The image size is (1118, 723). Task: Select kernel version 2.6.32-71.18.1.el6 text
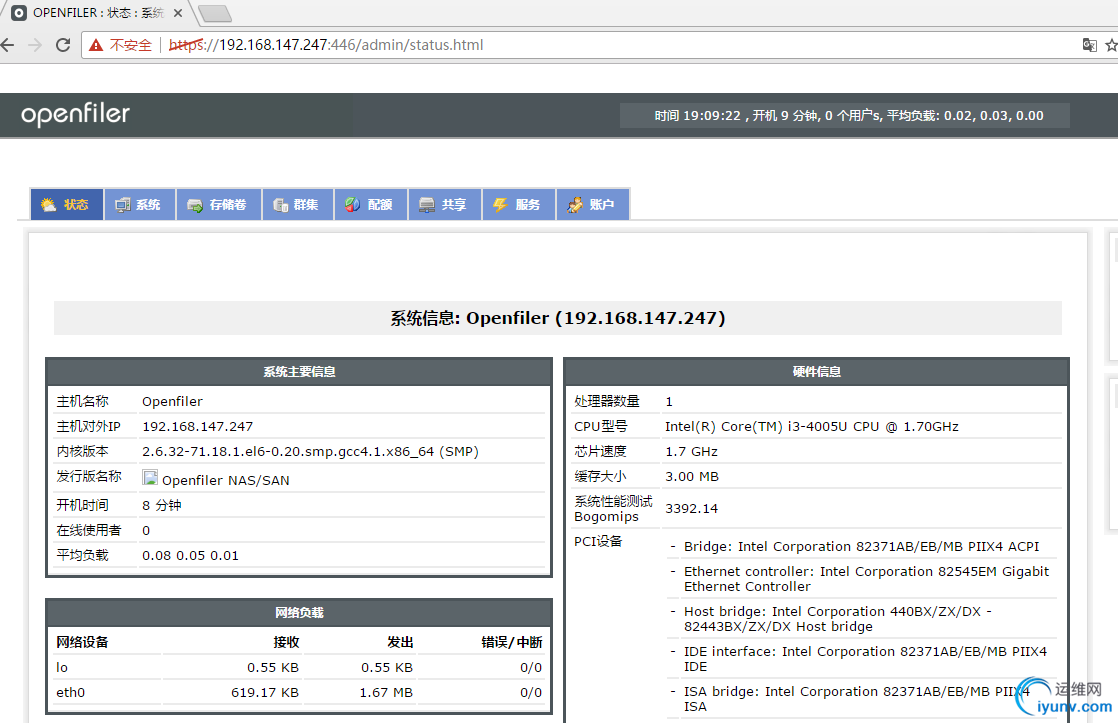click(x=310, y=451)
